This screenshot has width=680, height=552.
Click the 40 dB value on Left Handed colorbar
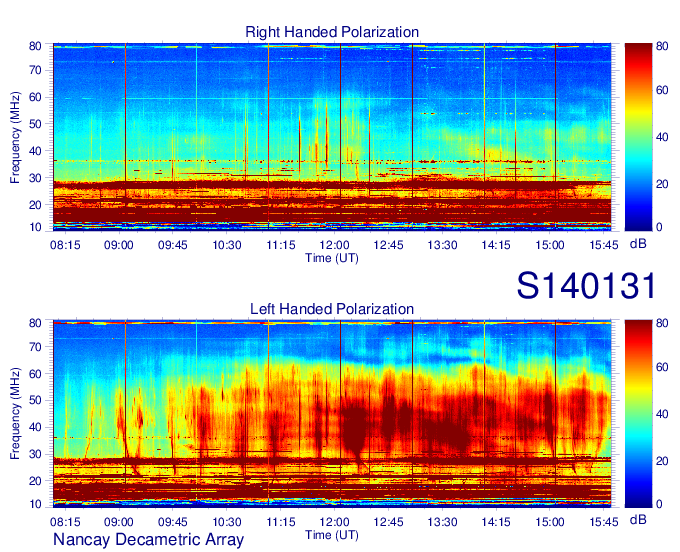click(x=662, y=414)
